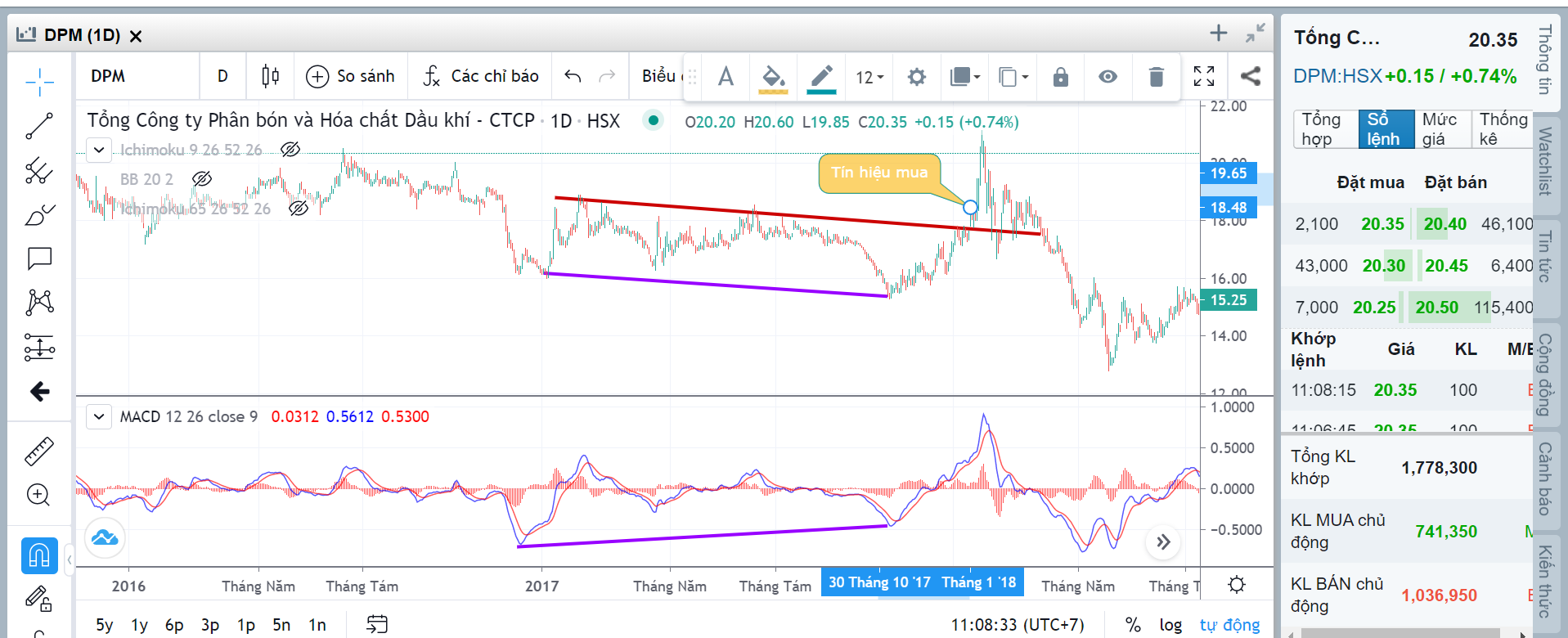The height and width of the screenshot is (638, 1568).
Task: Click the back arrow icon in left toolbar
Action: pyautogui.click(x=39, y=392)
